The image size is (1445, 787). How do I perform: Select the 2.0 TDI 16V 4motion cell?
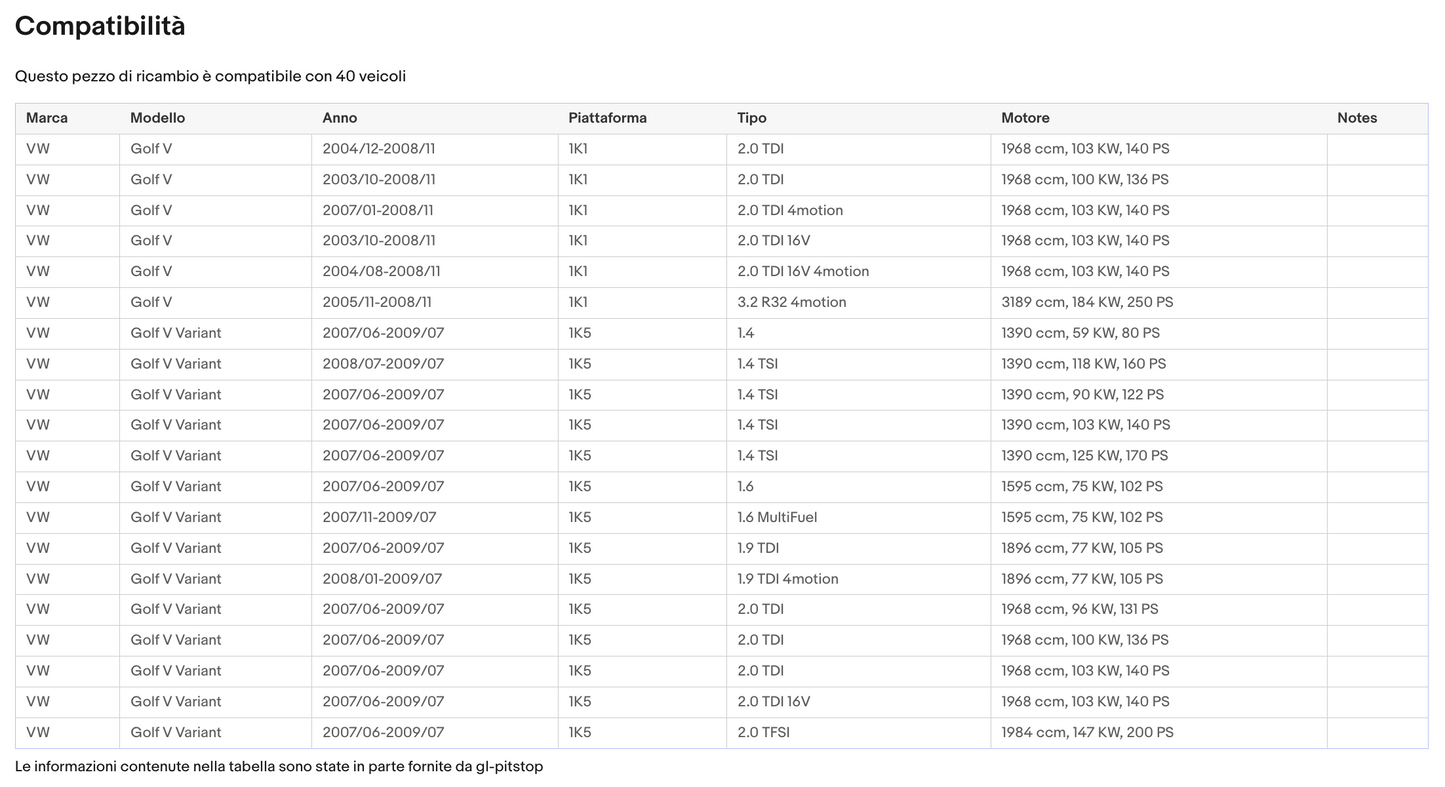coord(803,271)
